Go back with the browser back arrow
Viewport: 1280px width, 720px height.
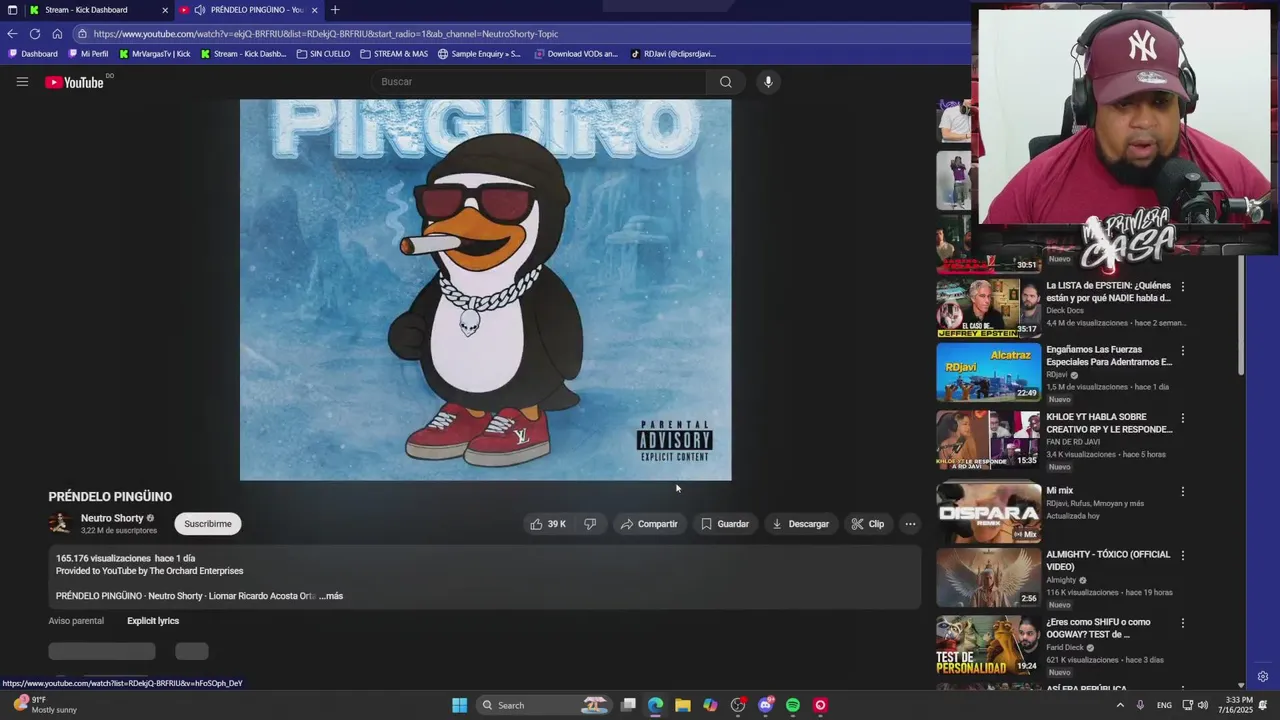(12, 33)
